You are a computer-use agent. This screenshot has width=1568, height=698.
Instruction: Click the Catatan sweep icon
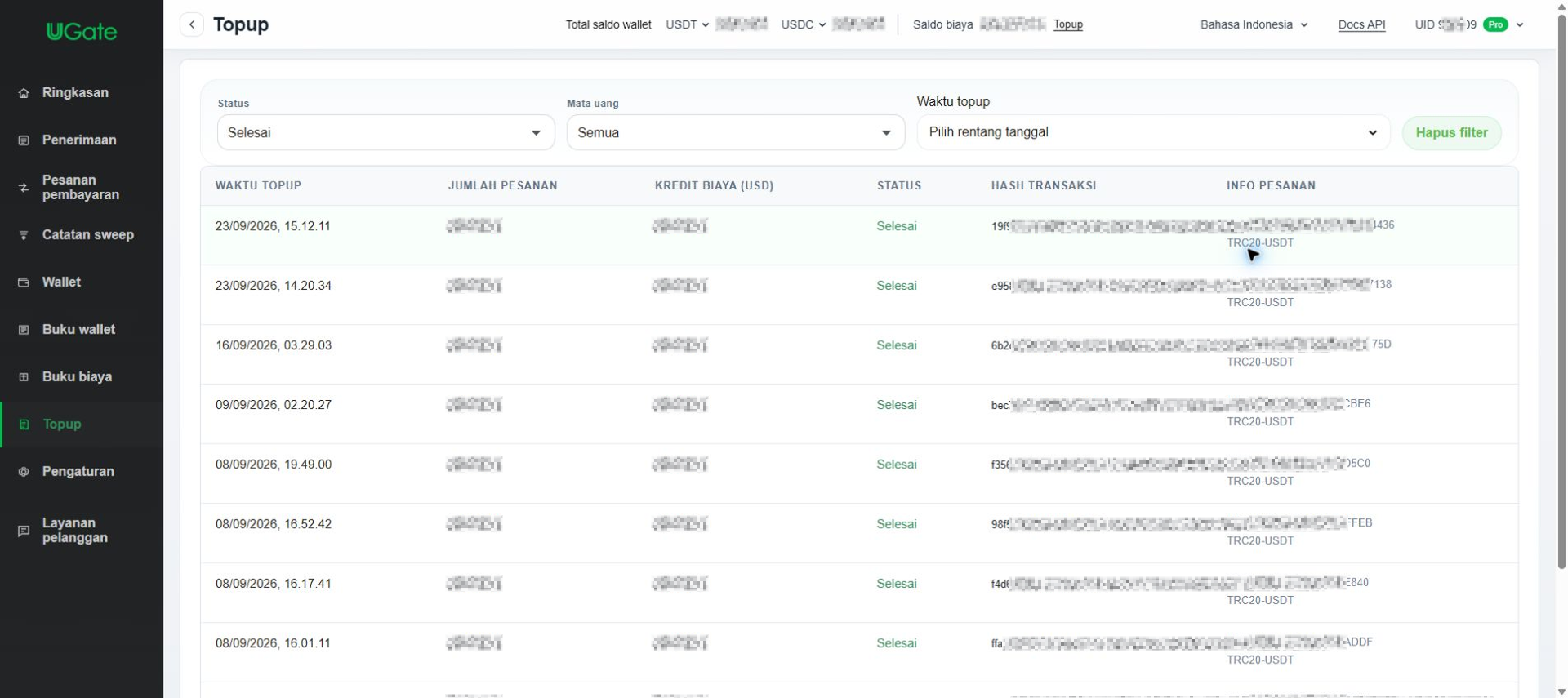[x=24, y=235]
